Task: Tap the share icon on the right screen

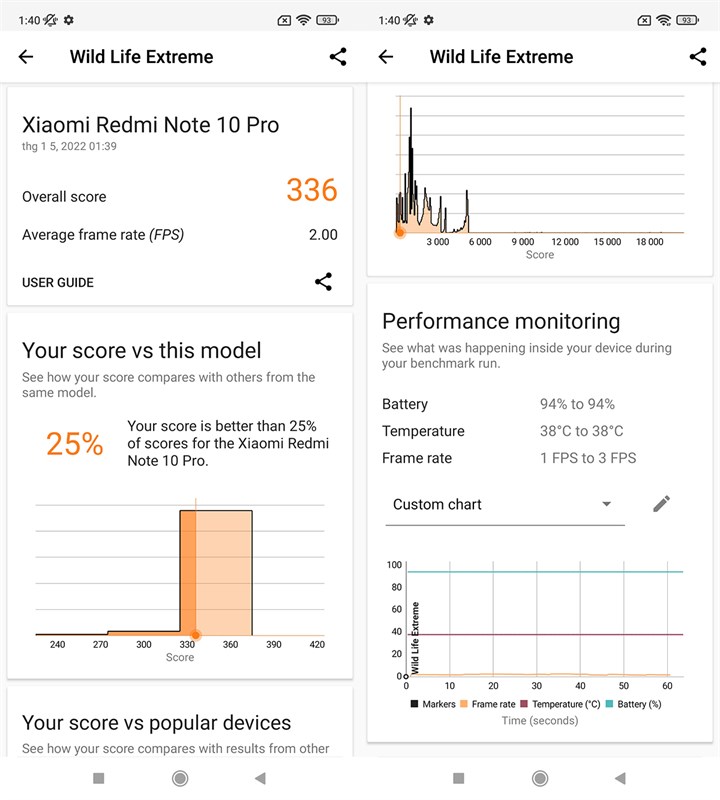Action: [x=697, y=57]
